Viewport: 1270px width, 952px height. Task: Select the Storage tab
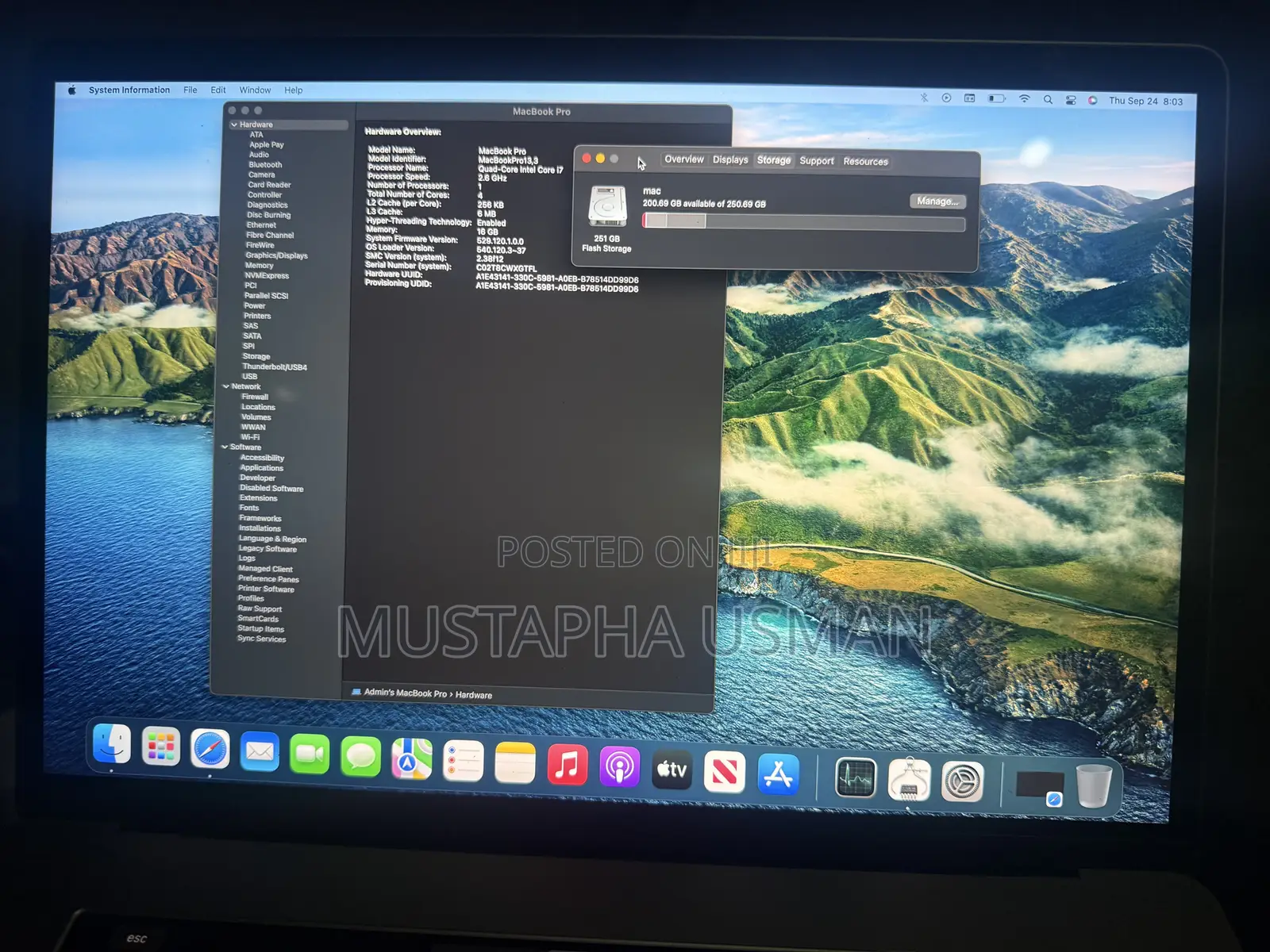pos(774,160)
